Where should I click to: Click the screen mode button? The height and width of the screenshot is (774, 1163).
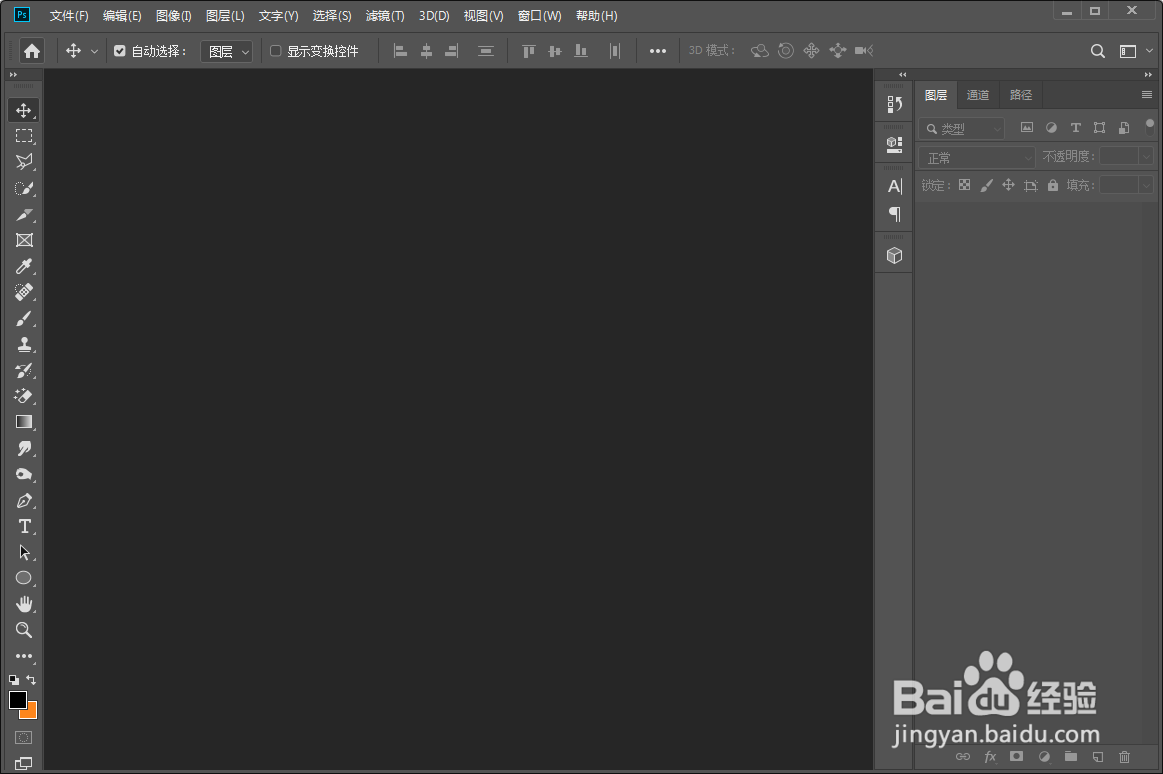[24, 763]
